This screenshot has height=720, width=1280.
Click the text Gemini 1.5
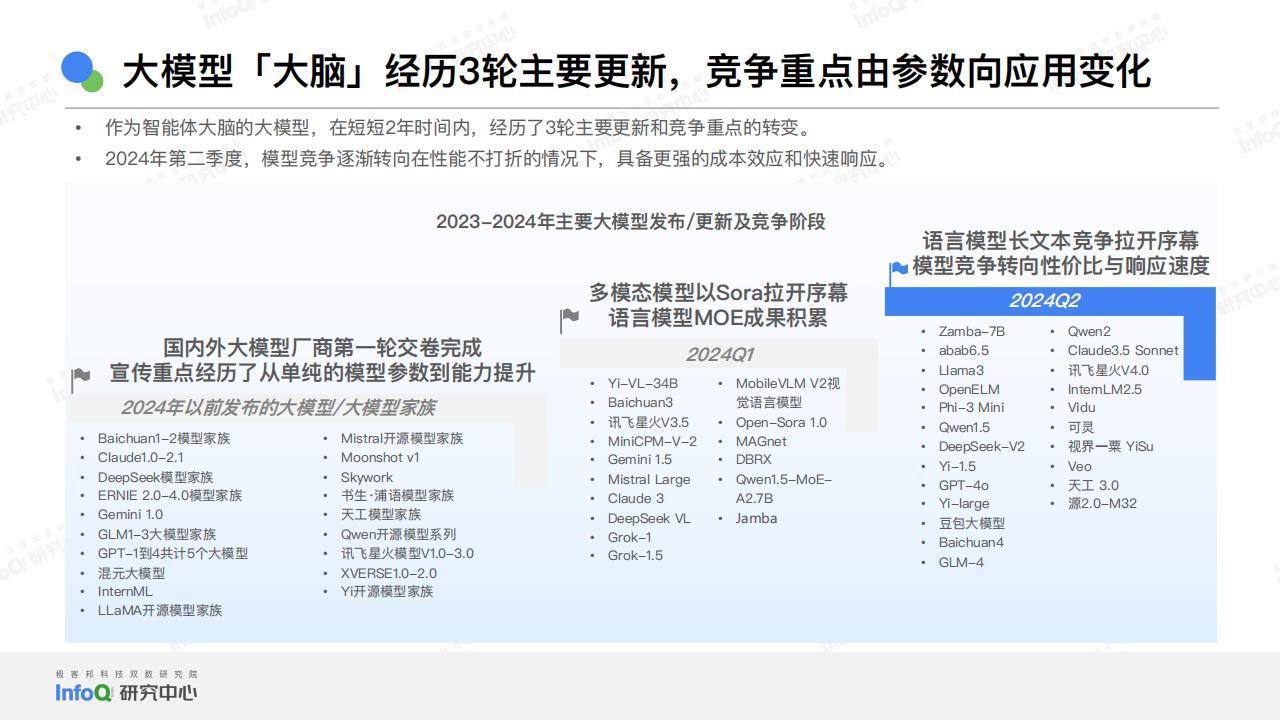640,460
